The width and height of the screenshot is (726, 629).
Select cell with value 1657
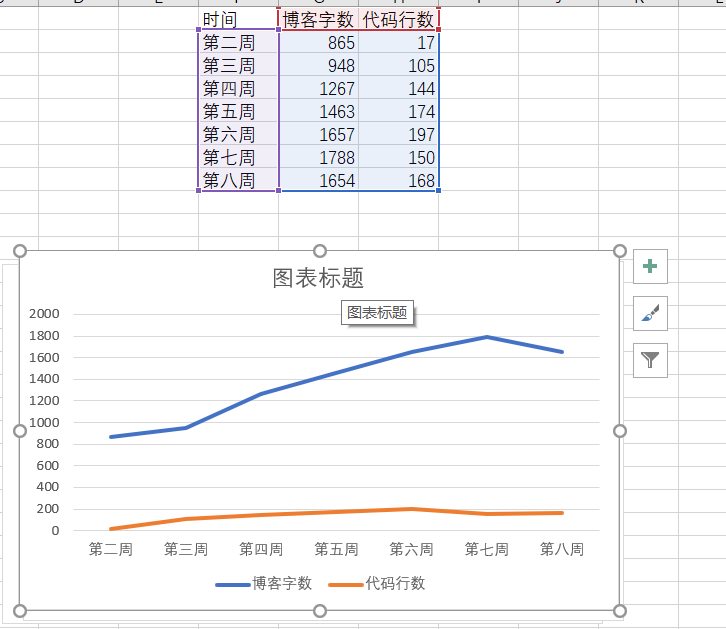[x=319, y=134]
